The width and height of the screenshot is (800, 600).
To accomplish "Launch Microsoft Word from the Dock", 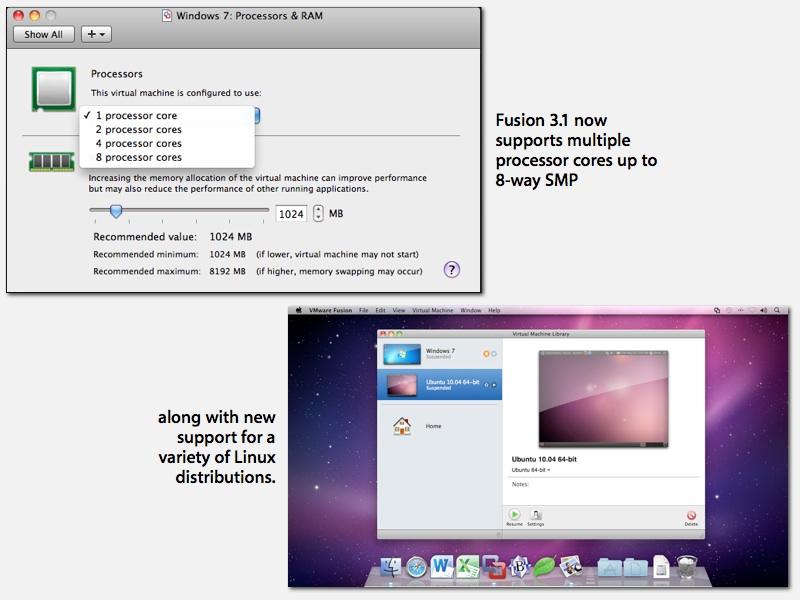I will tap(442, 566).
